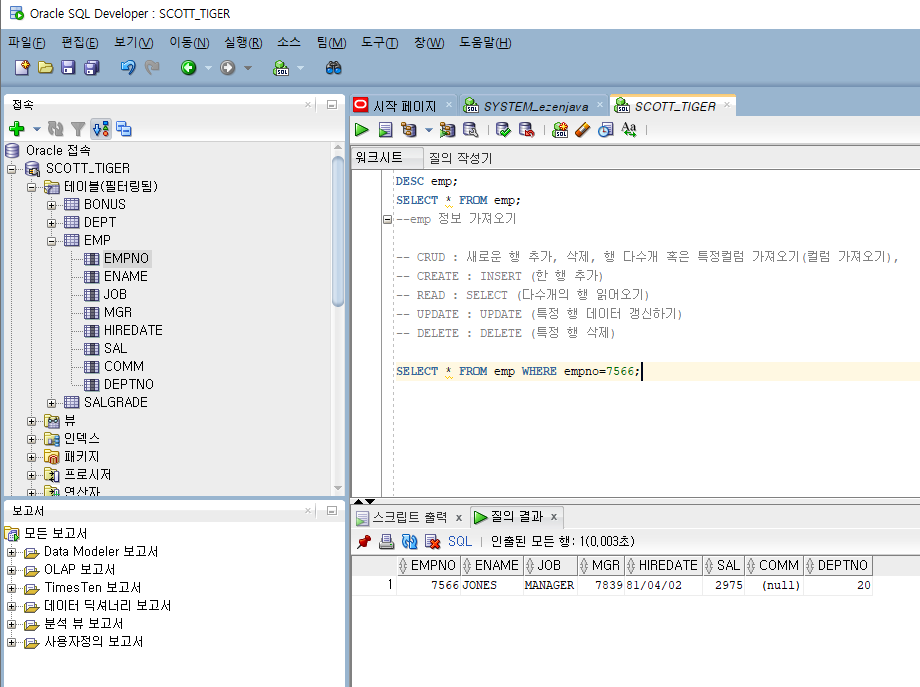
Task: Expand the Data Modeler 보고서 node
Action: tap(11, 552)
